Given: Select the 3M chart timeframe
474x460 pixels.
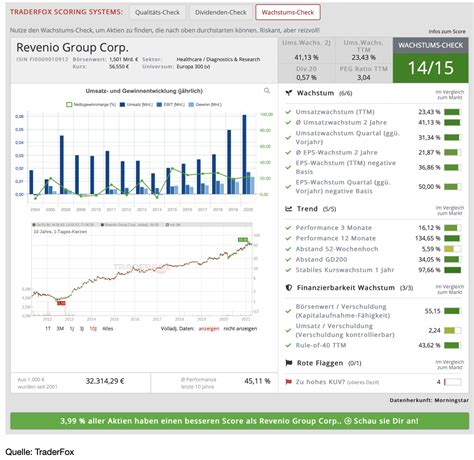Looking at the screenshot, I should click(60, 329).
